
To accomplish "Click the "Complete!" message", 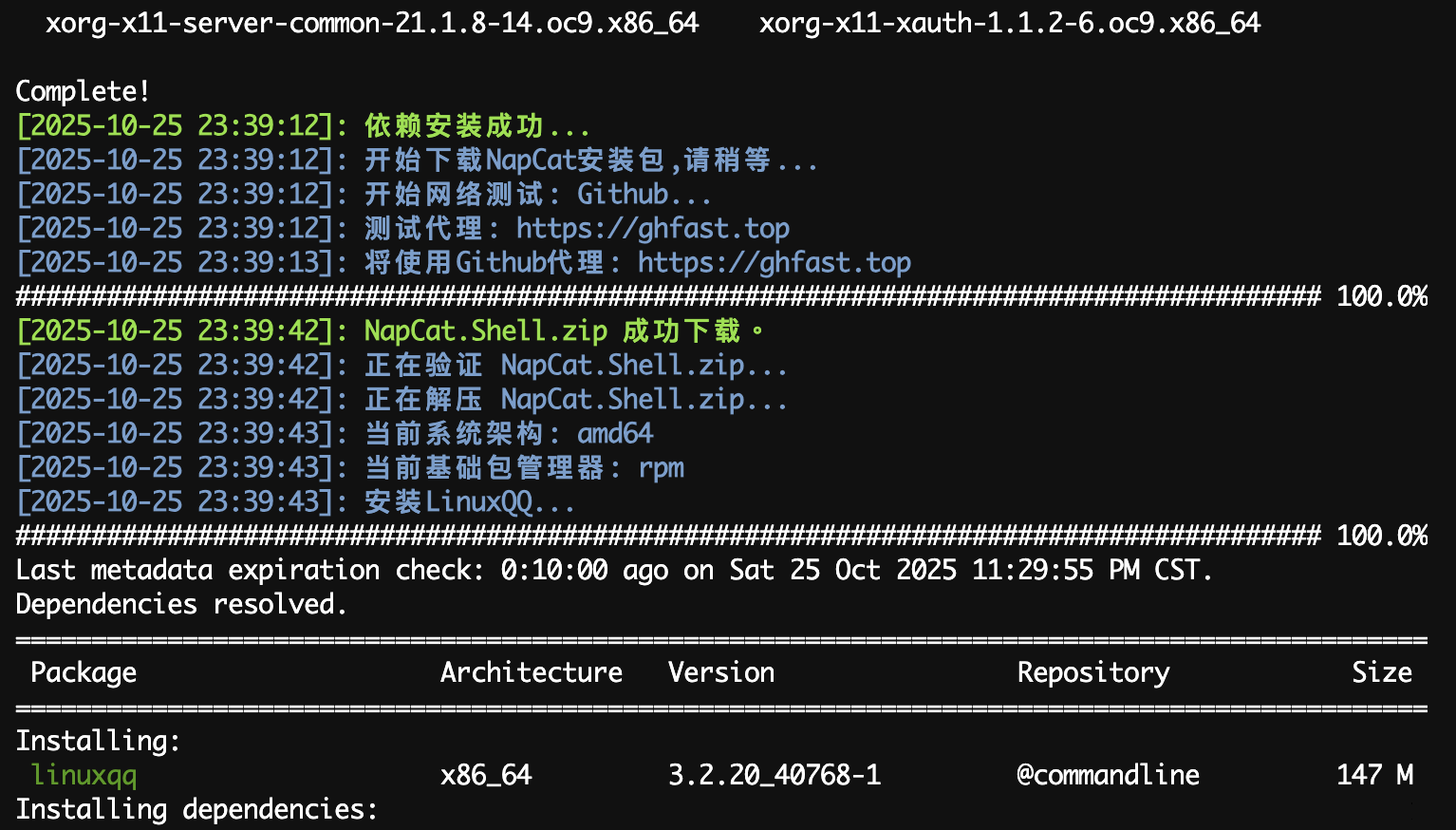I will click(83, 91).
